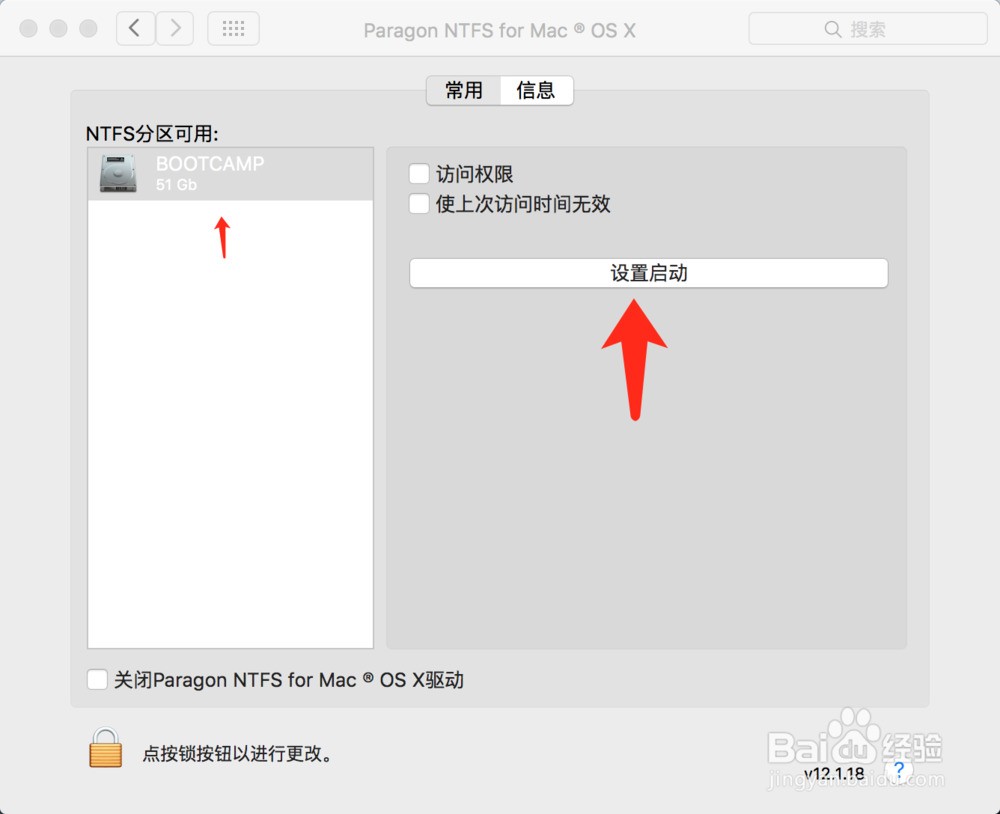This screenshot has width=1000, height=814.
Task: Click the forward navigation arrow
Action: tap(175, 28)
